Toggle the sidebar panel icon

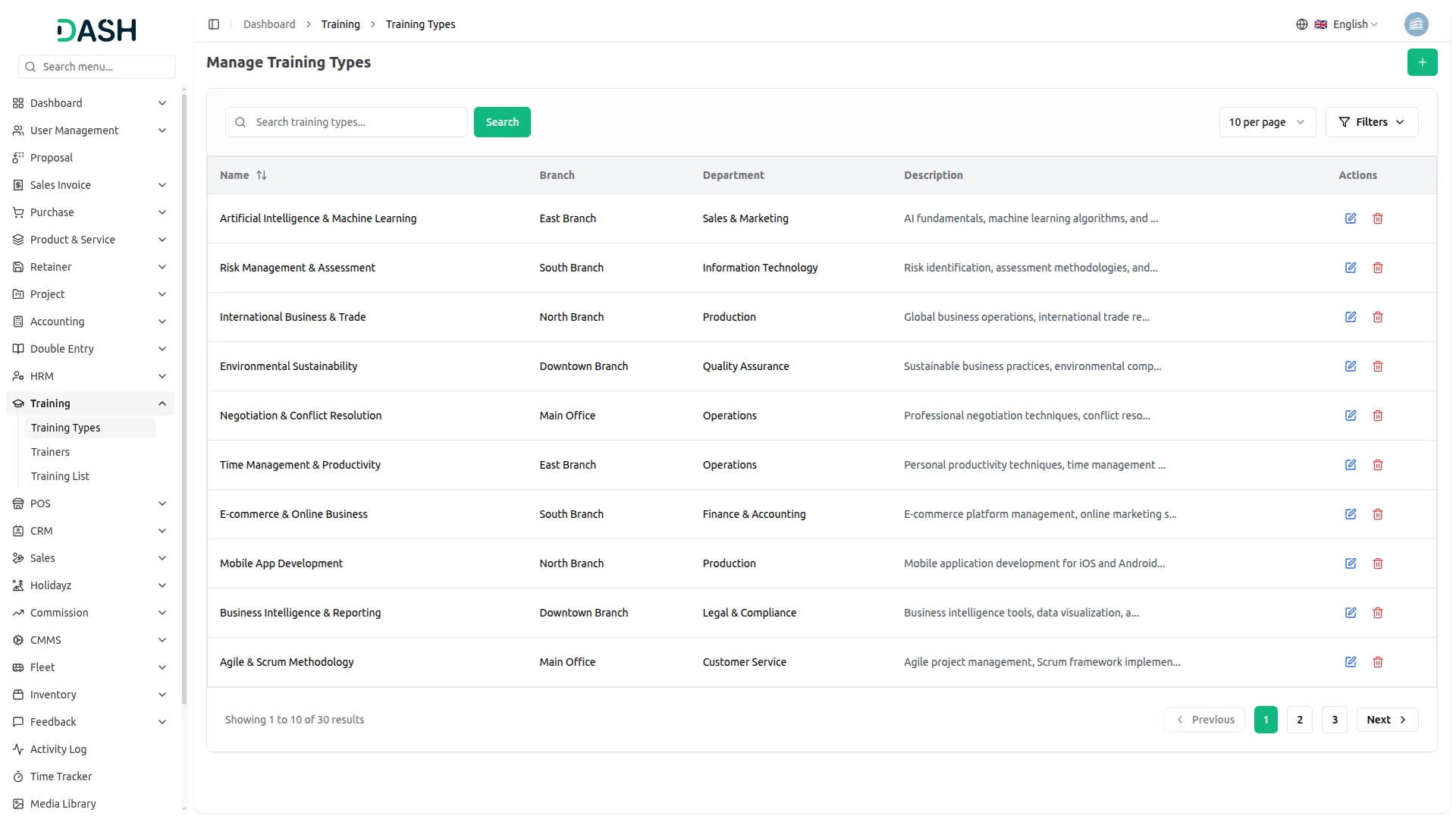click(214, 24)
